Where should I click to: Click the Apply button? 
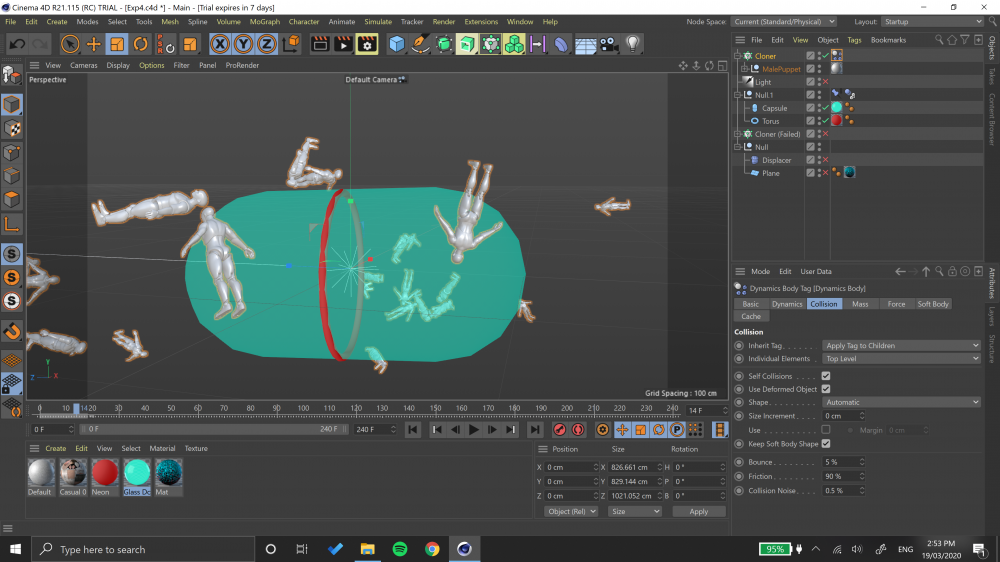698,512
